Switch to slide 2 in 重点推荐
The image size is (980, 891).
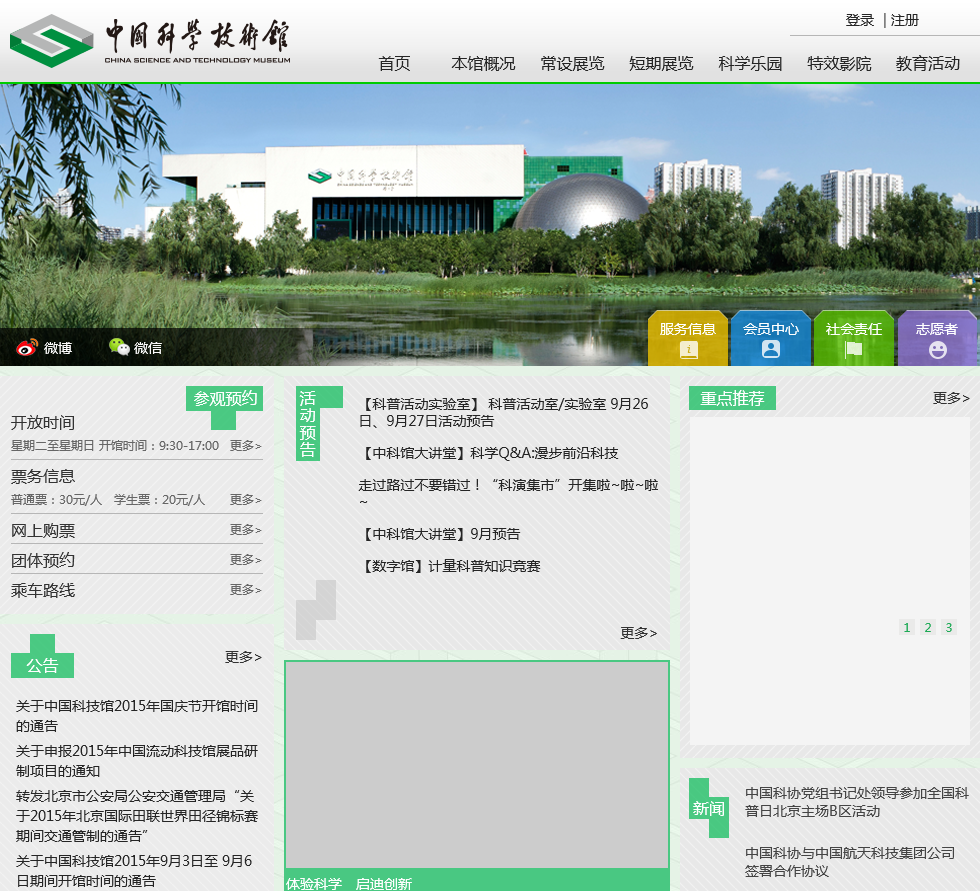click(928, 627)
